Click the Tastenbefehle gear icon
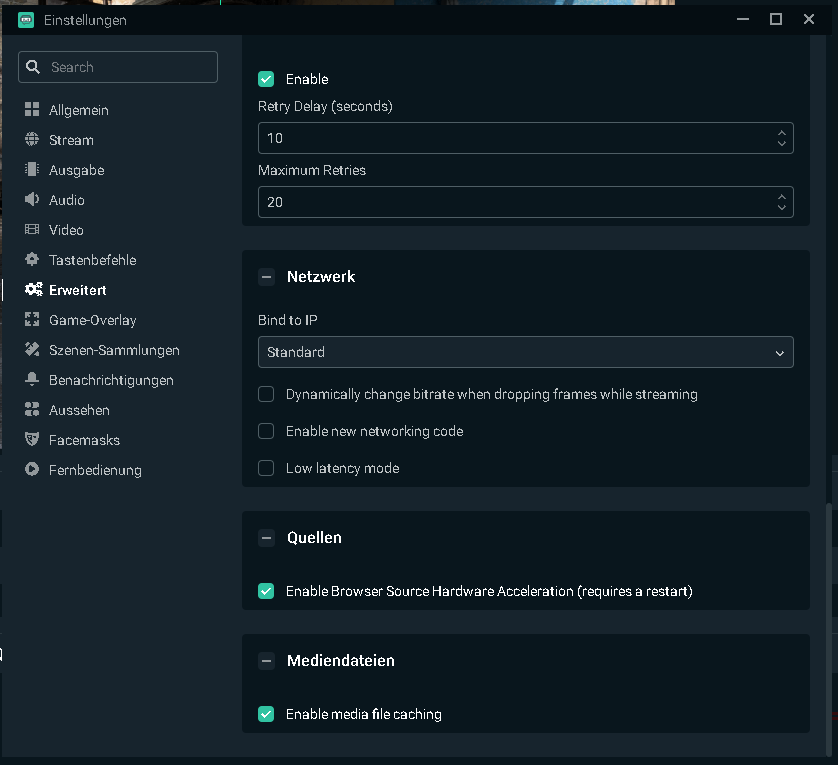Viewport: 838px width, 765px height. [32, 260]
